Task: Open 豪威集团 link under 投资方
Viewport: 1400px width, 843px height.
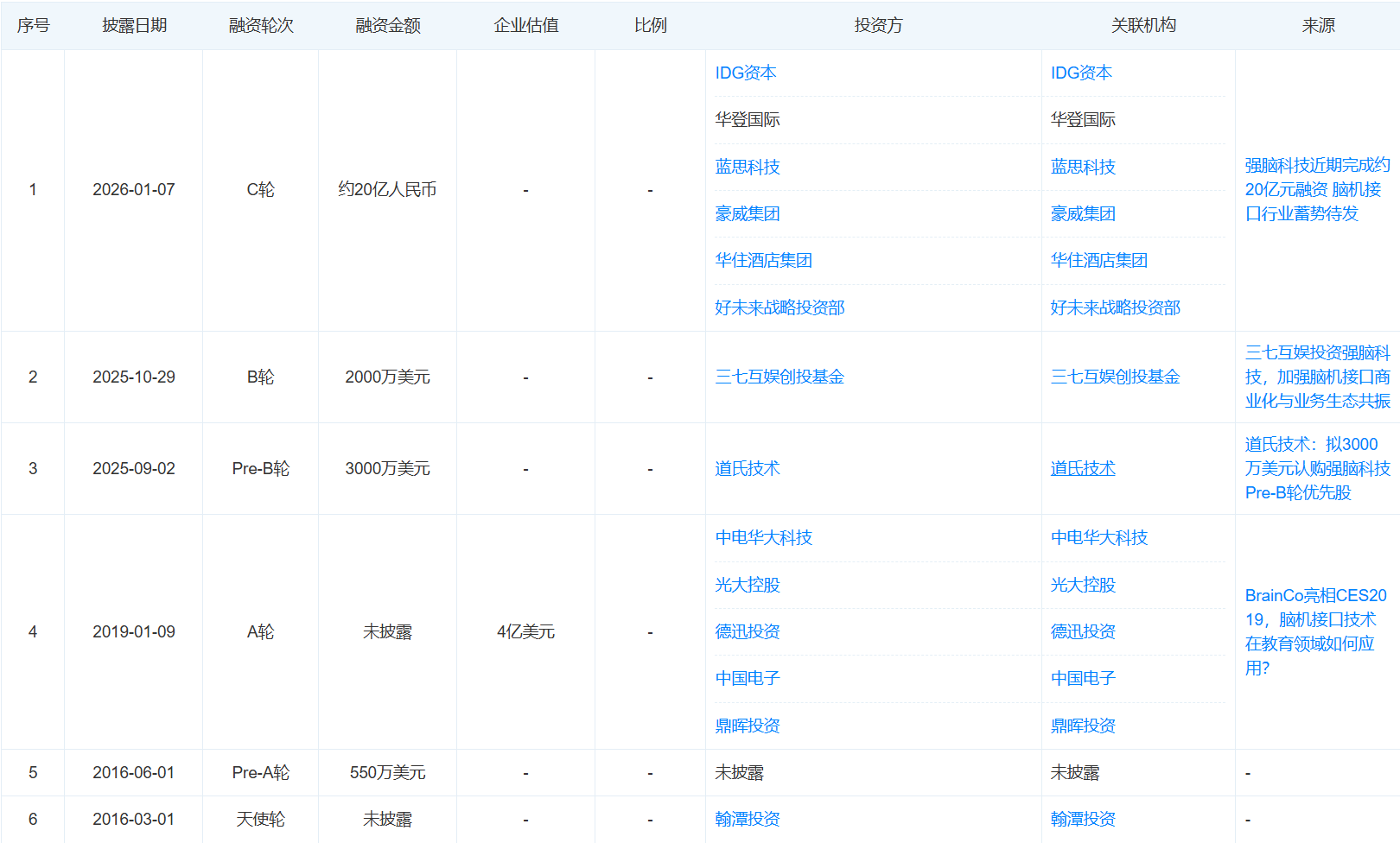Action: coord(747,213)
